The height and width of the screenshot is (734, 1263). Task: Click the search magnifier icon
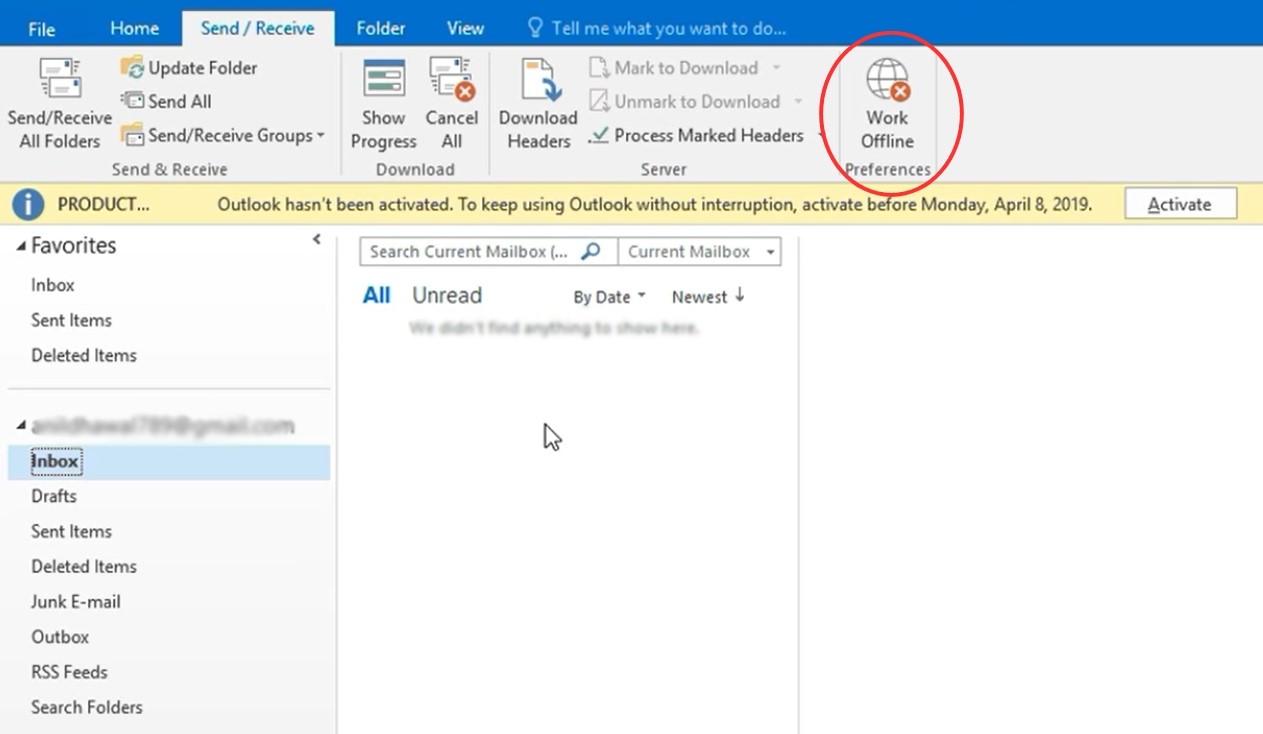(x=591, y=251)
